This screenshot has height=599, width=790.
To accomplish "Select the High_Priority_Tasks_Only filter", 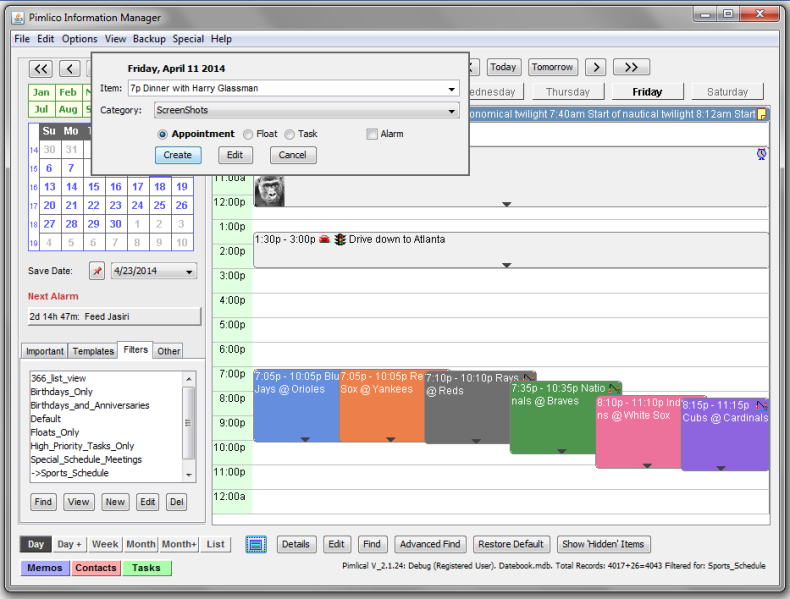I will click(82, 446).
